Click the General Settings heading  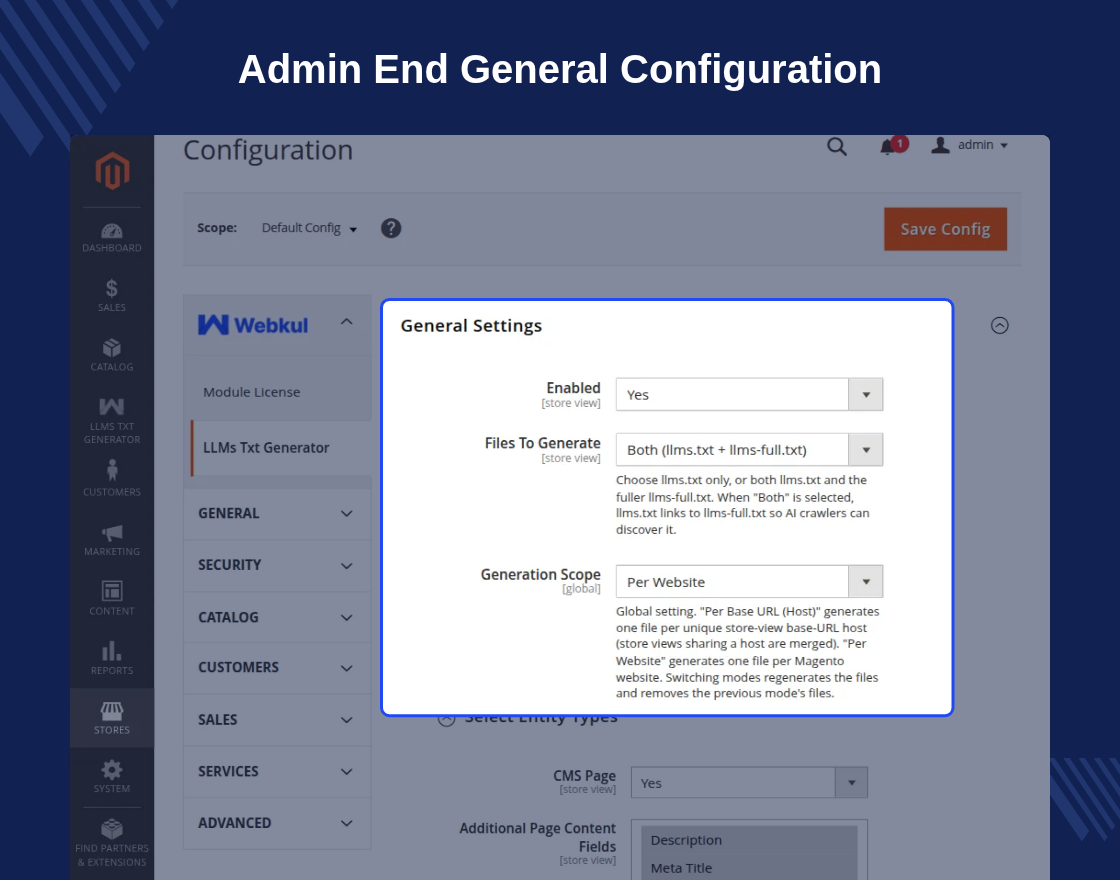coord(471,326)
